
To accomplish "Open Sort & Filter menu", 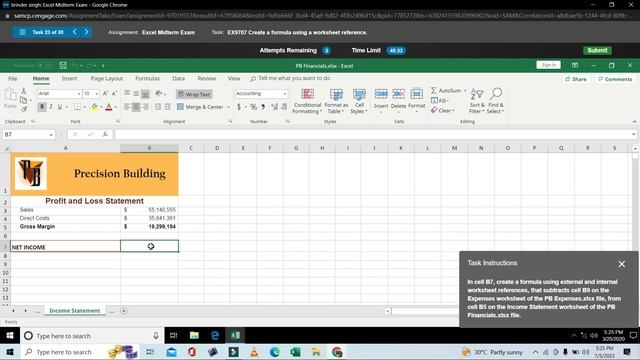I will tap(476, 101).
